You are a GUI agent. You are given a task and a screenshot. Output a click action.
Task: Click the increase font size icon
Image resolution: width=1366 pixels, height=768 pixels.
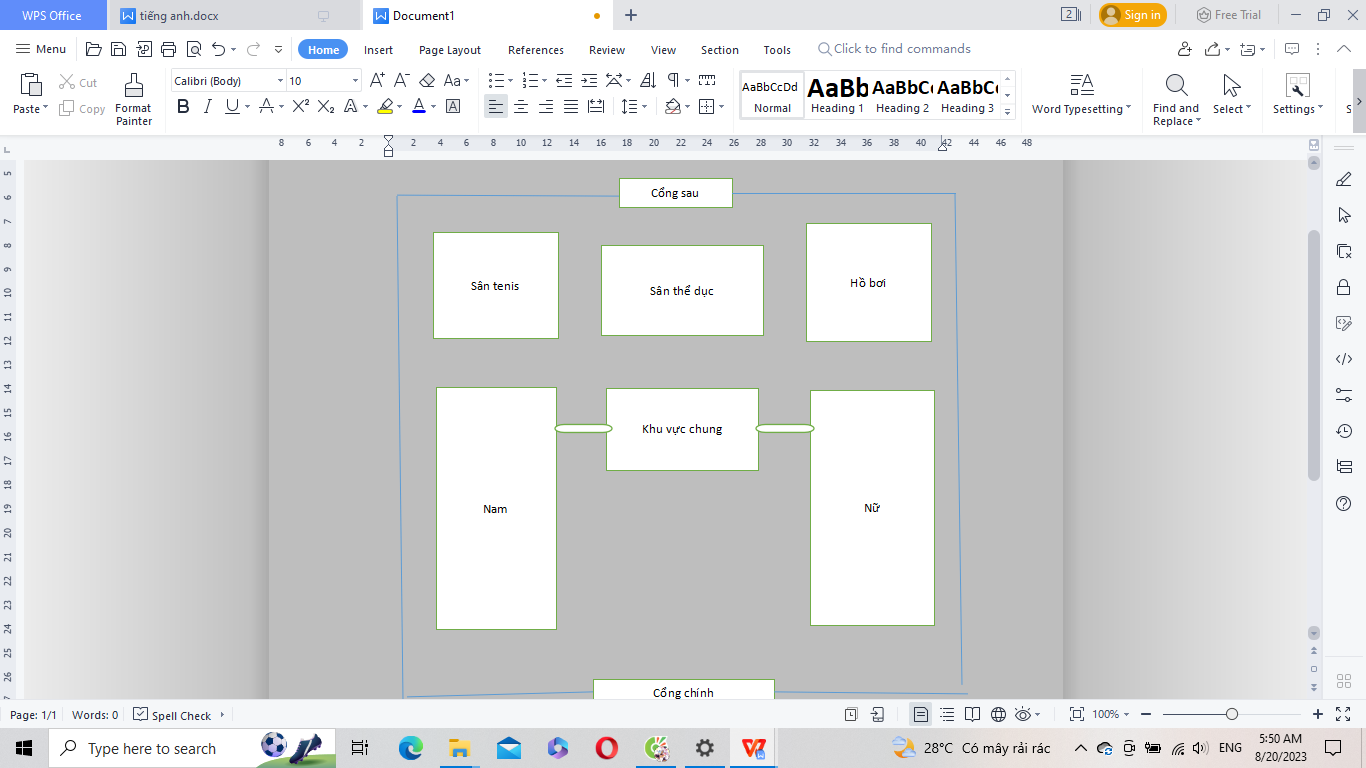[x=377, y=81]
